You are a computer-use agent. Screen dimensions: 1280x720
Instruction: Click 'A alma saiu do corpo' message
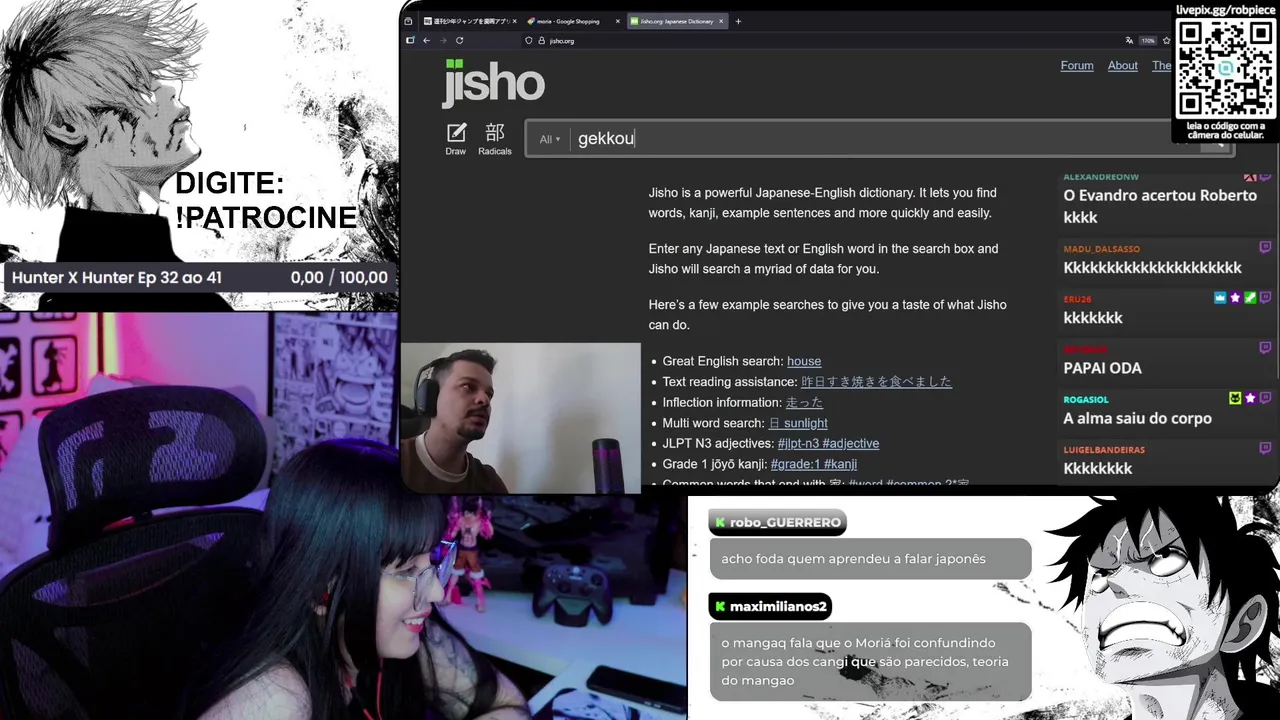[x=1137, y=418]
